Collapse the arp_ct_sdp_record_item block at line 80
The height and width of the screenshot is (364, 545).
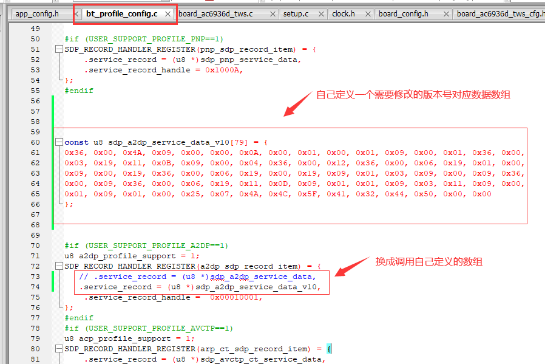59,348
